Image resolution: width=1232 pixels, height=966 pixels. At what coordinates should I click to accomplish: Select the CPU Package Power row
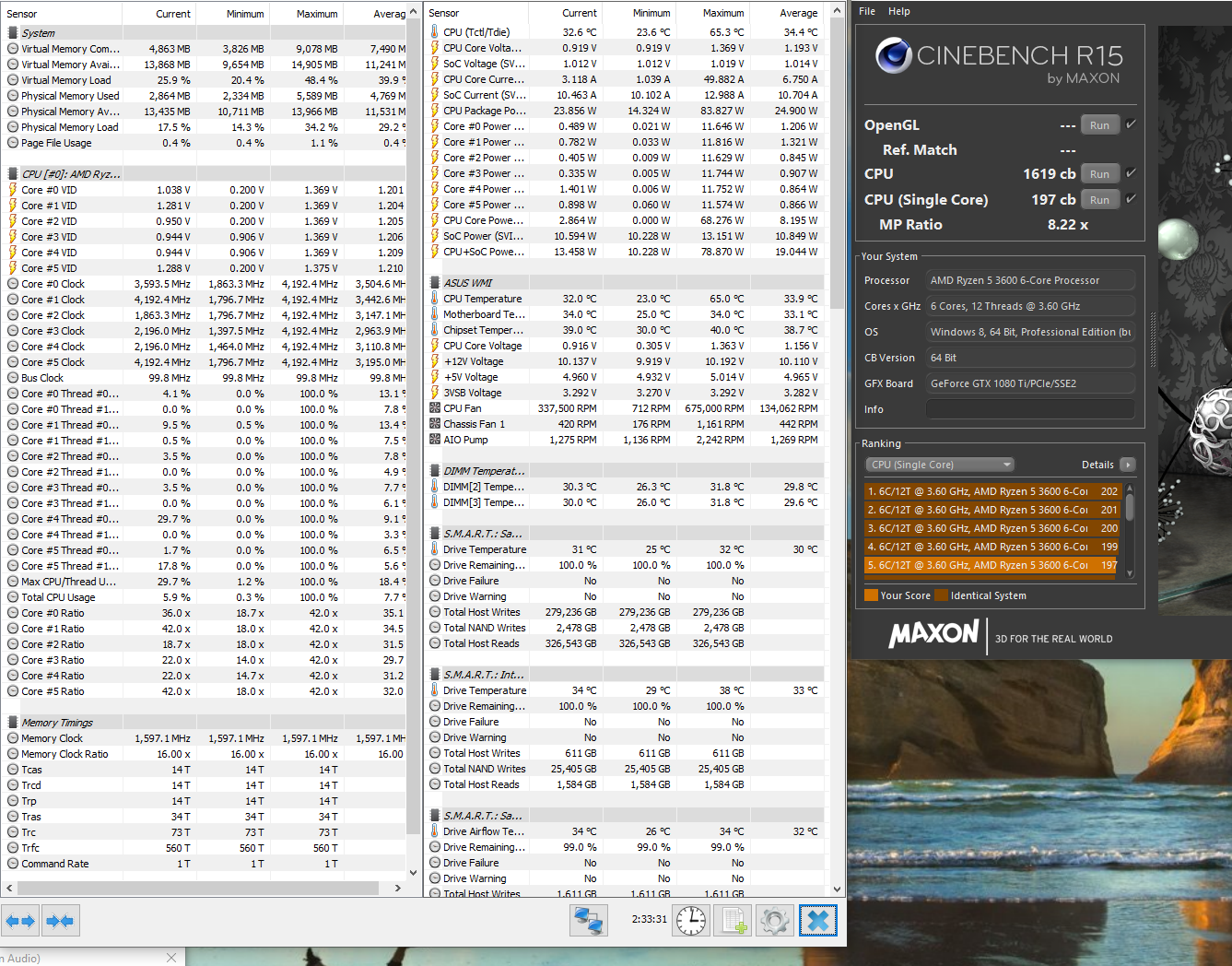625,111
